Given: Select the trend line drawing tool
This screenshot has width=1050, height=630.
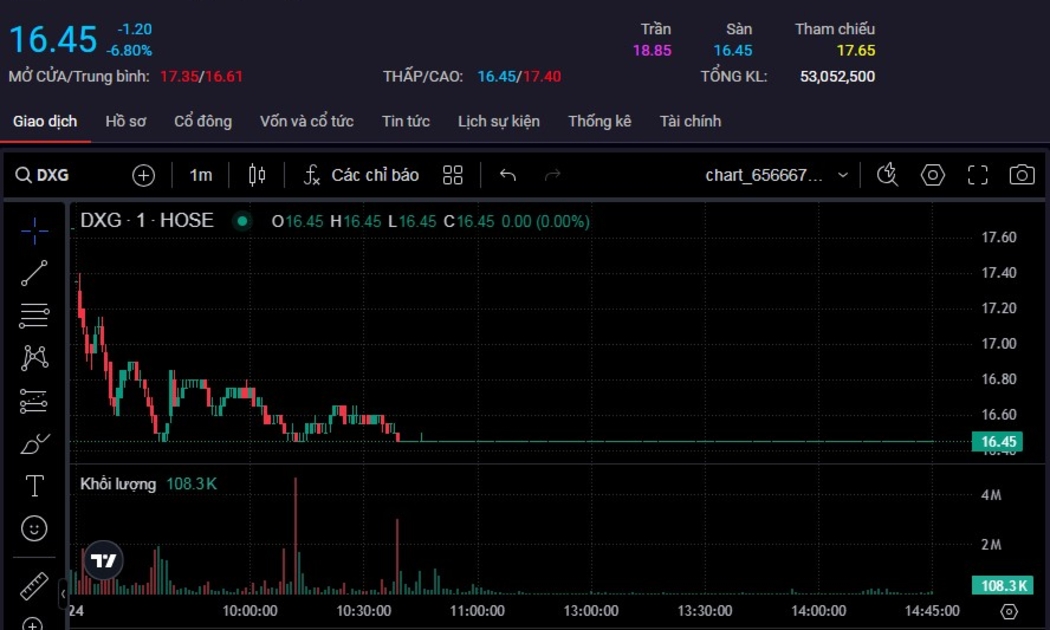Looking at the screenshot, I should click(x=34, y=273).
